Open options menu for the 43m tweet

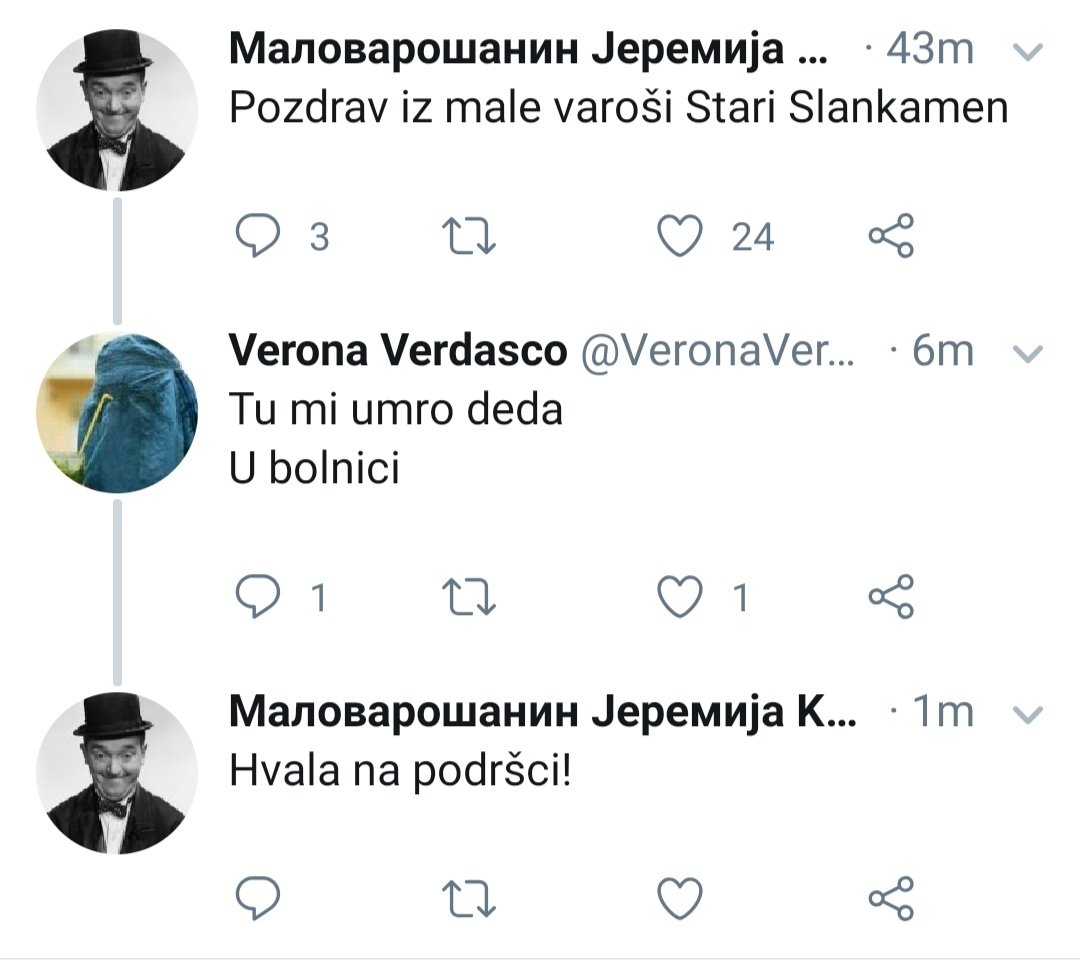pyautogui.click(x=1029, y=50)
